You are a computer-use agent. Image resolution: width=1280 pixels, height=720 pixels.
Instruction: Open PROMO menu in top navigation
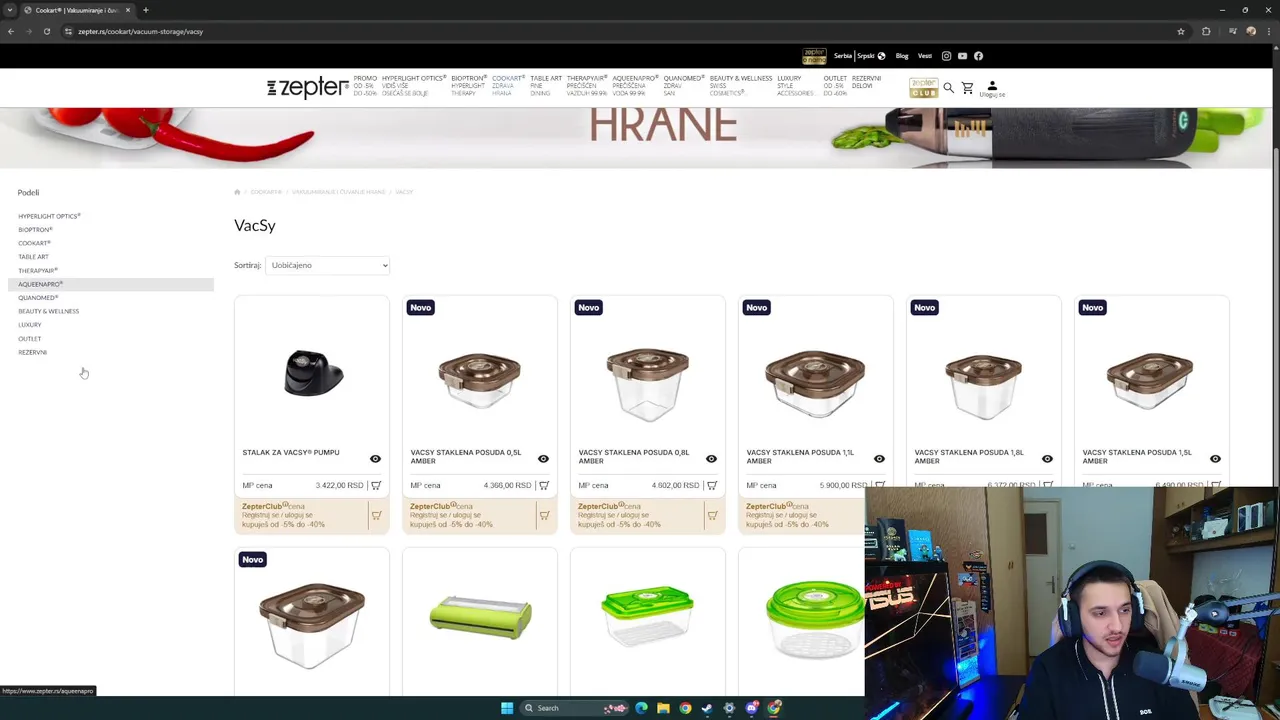click(x=365, y=85)
